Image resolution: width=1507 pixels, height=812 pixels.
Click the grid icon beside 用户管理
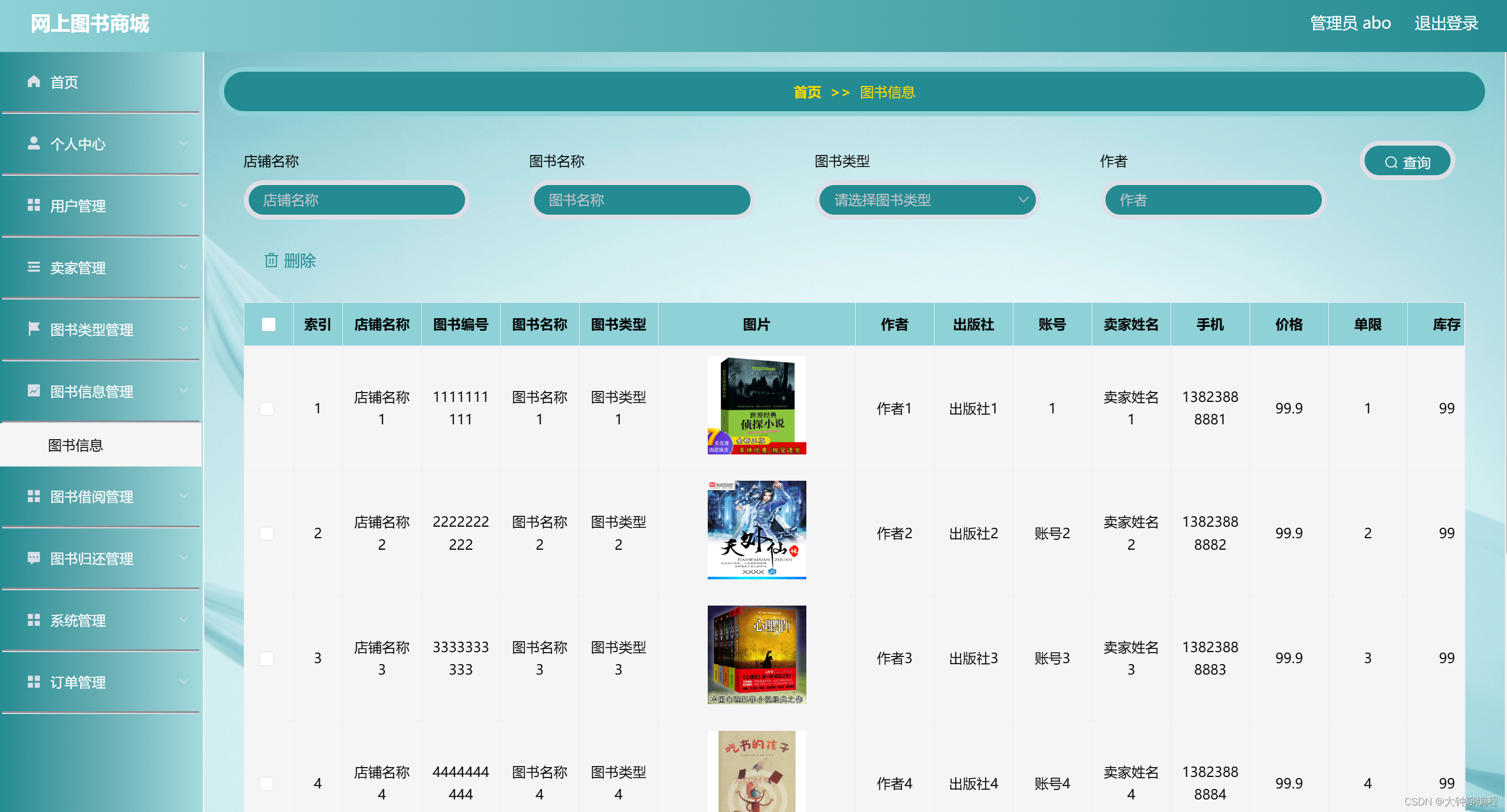pos(34,205)
